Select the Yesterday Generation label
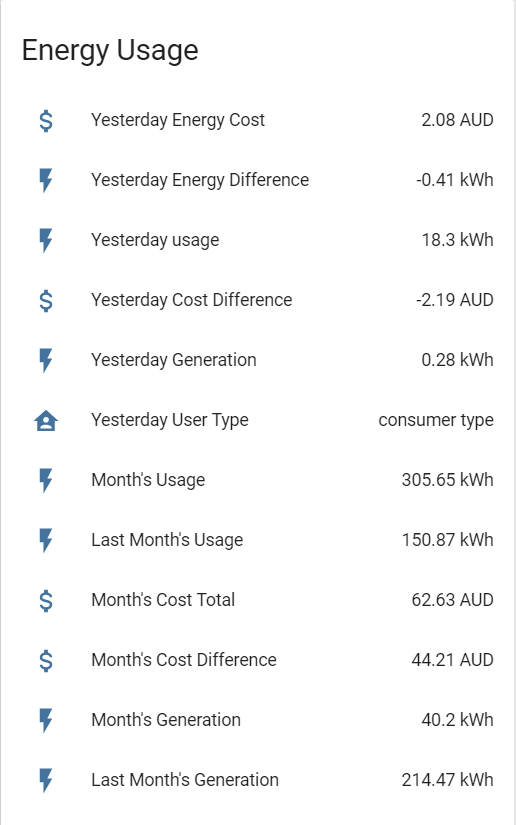Screen dimensions: 516x825 coord(174,360)
